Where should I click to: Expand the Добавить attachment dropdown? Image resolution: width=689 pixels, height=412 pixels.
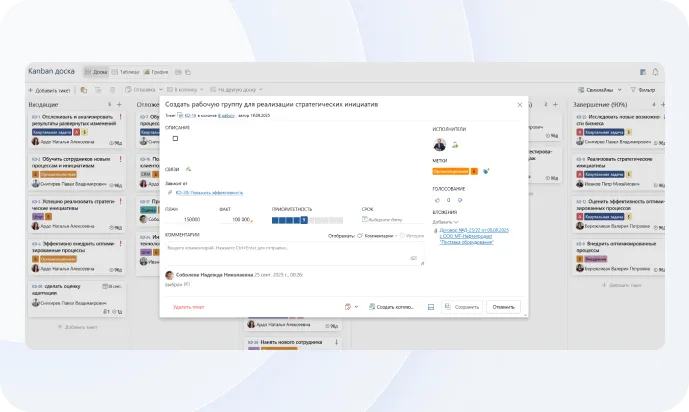click(x=445, y=222)
